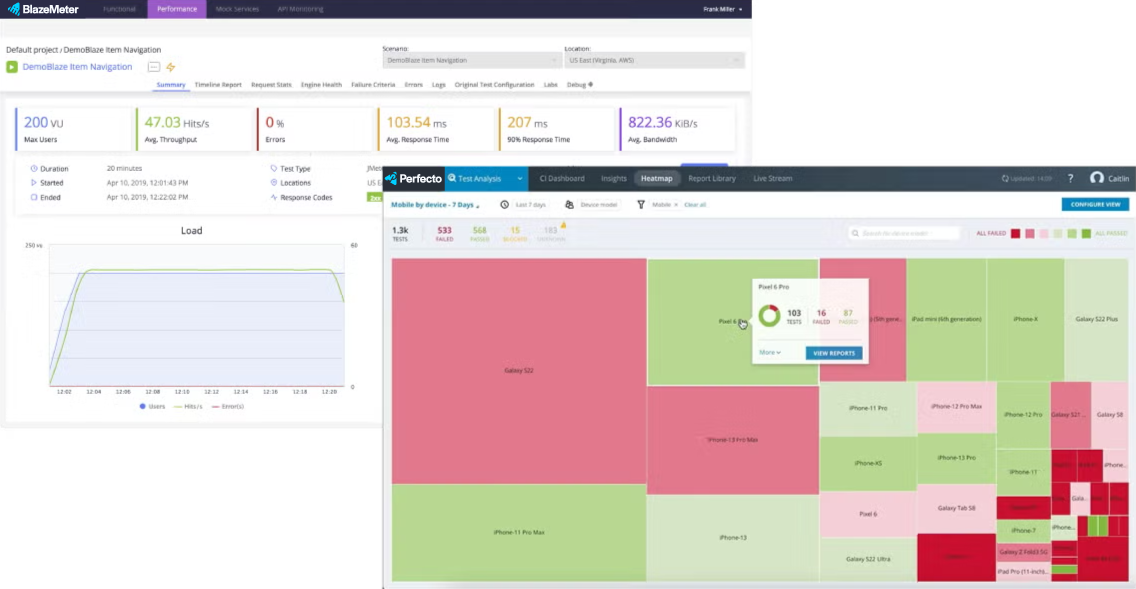Click the light pink heatmap legend swatch
Screen dimensions: 1136x589
(1044, 233)
